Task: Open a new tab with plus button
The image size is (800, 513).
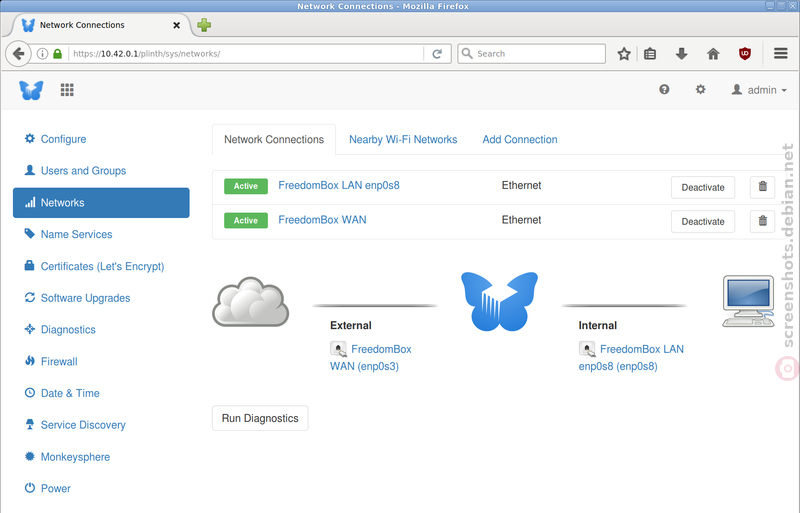Action: pyautogui.click(x=204, y=25)
